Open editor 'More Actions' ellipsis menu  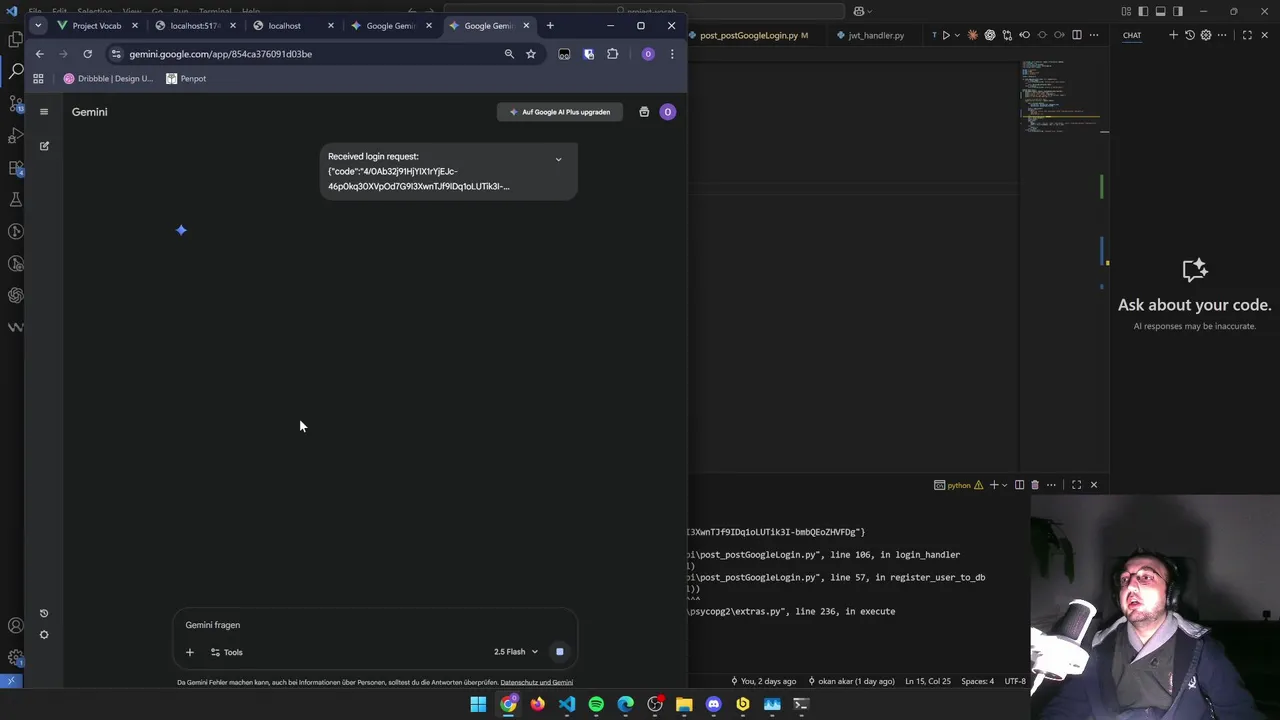(x=1094, y=35)
